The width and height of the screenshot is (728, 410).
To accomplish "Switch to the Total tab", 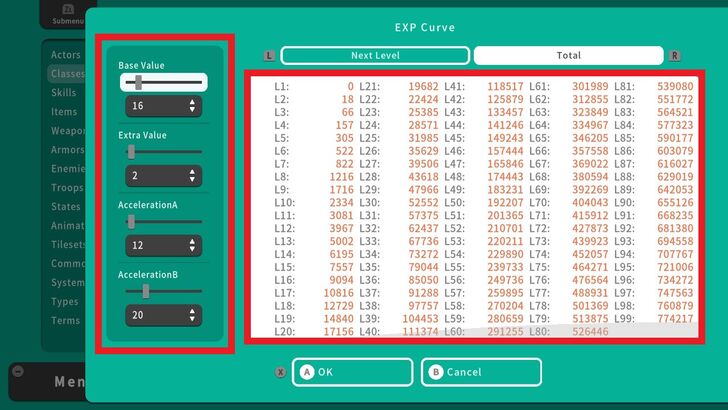I will [x=568, y=56].
